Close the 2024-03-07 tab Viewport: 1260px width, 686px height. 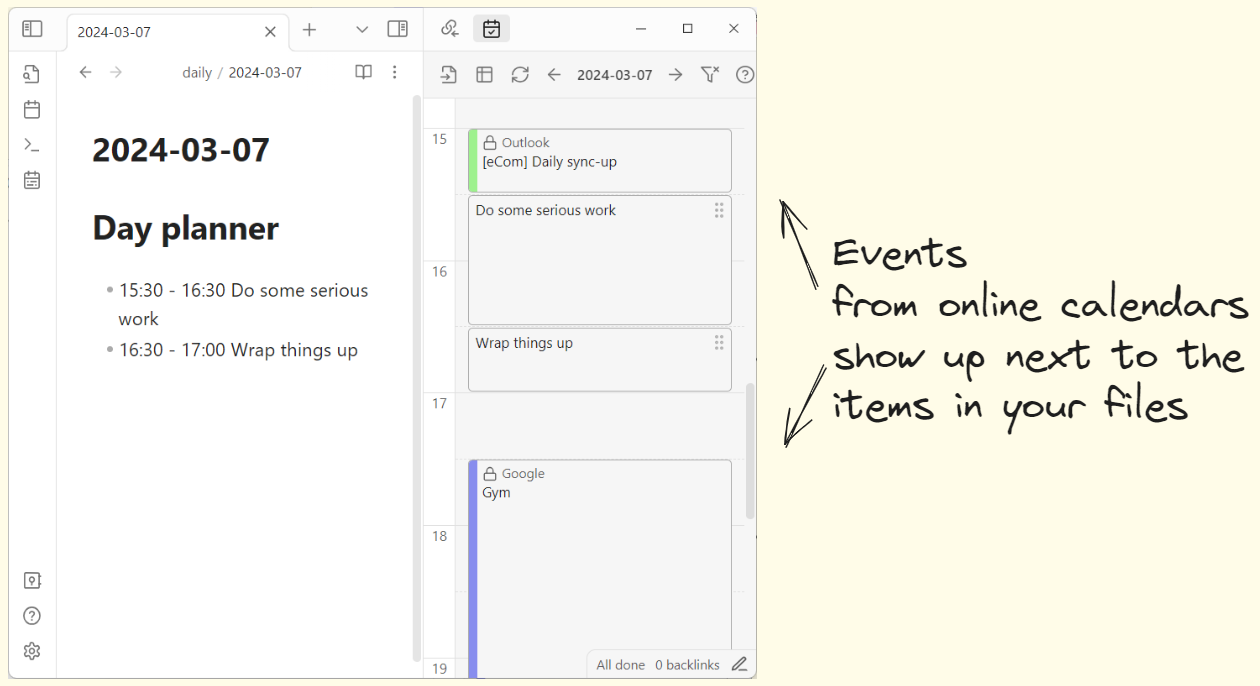click(270, 31)
